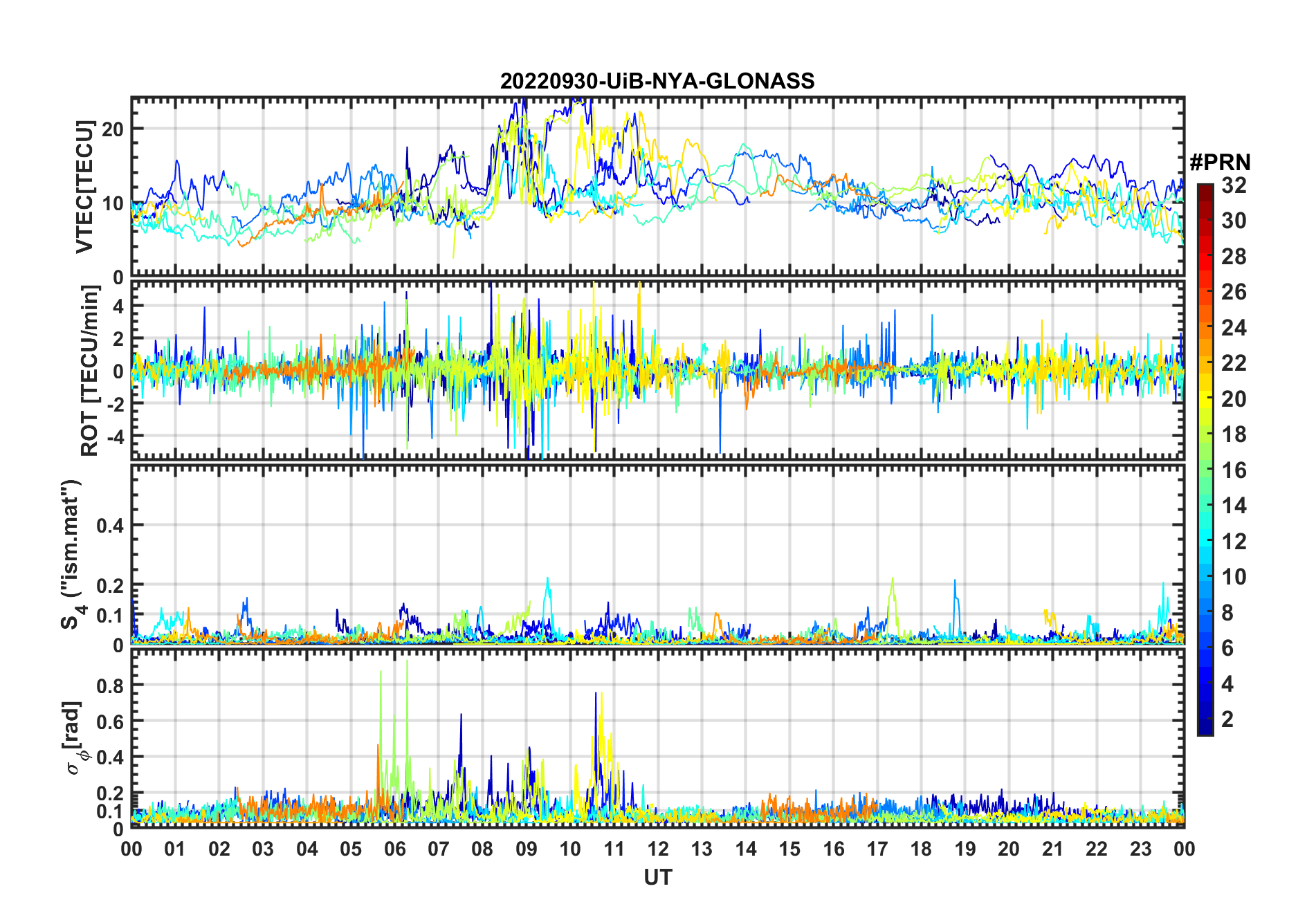The width and height of the screenshot is (1316, 920).
Task: Click the VTEC axis tick label 20
Action: pyautogui.click(x=113, y=129)
